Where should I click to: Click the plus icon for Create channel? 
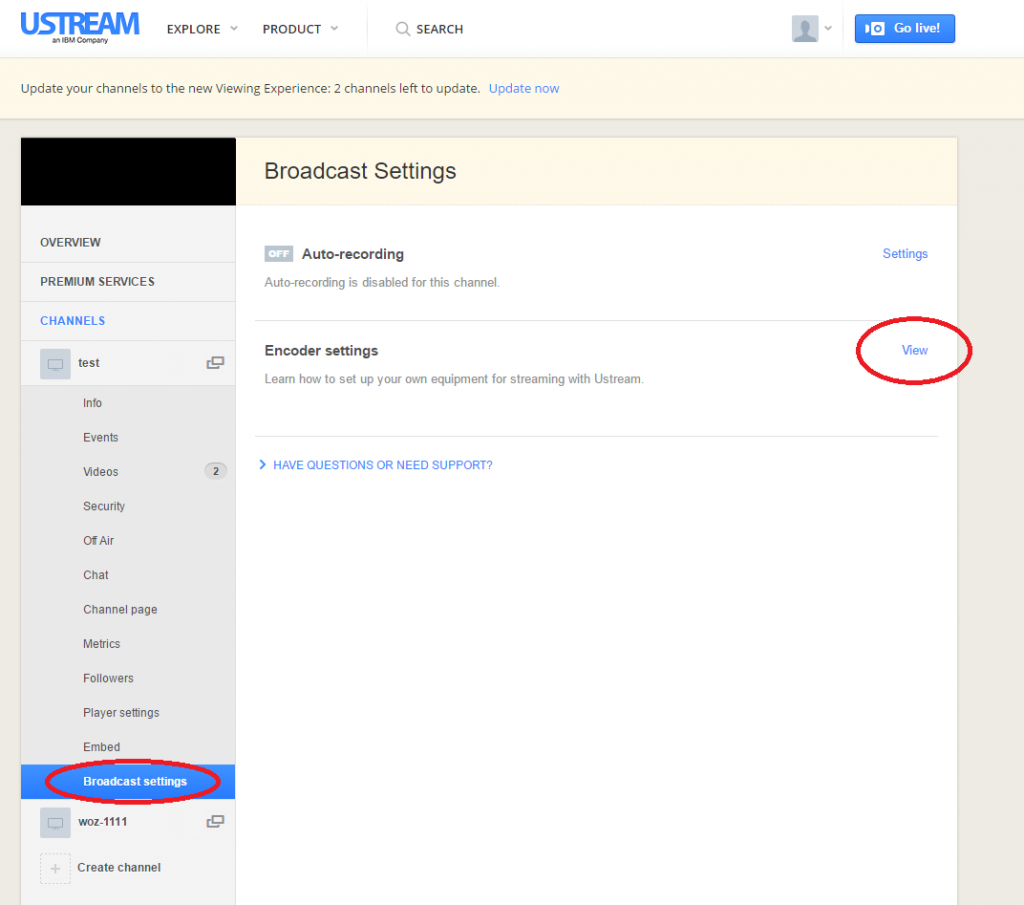55,868
